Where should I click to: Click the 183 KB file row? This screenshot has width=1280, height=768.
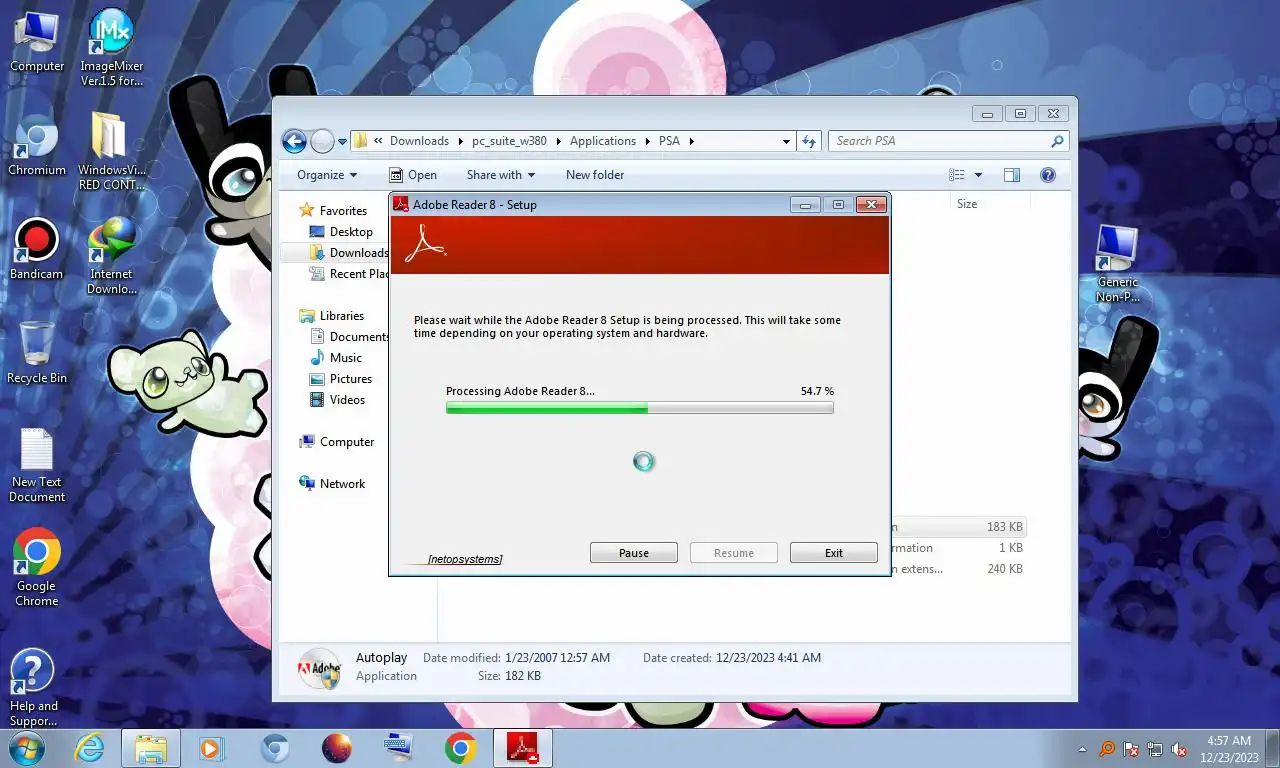[958, 527]
